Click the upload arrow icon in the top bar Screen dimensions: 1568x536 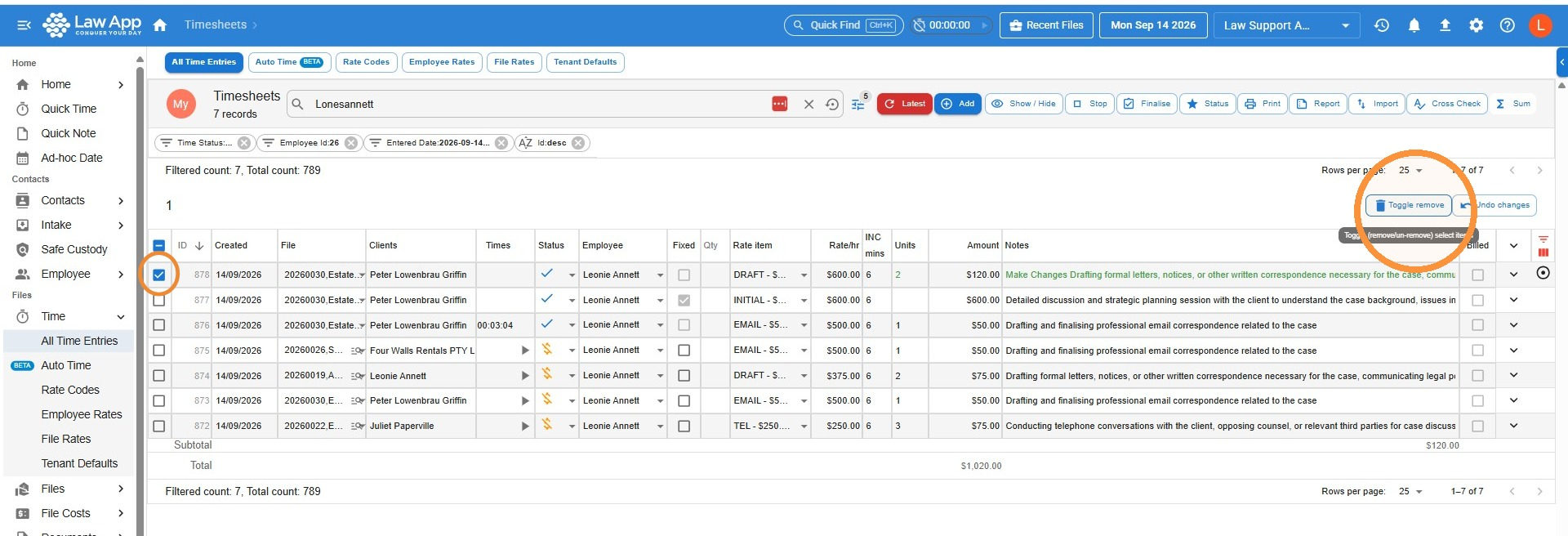click(1445, 25)
